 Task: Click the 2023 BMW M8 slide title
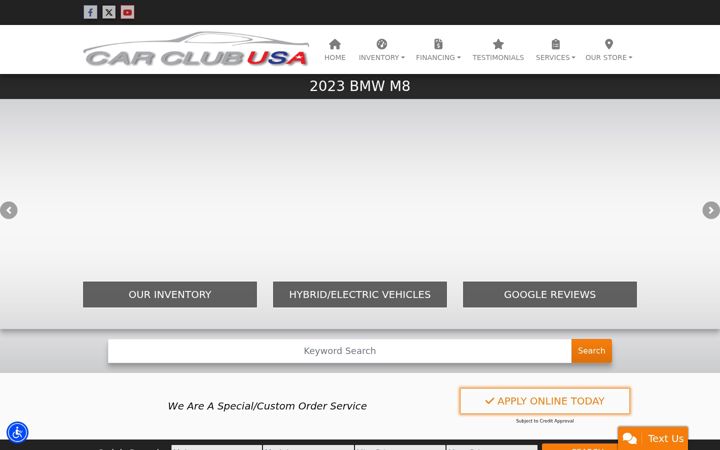click(x=360, y=86)
